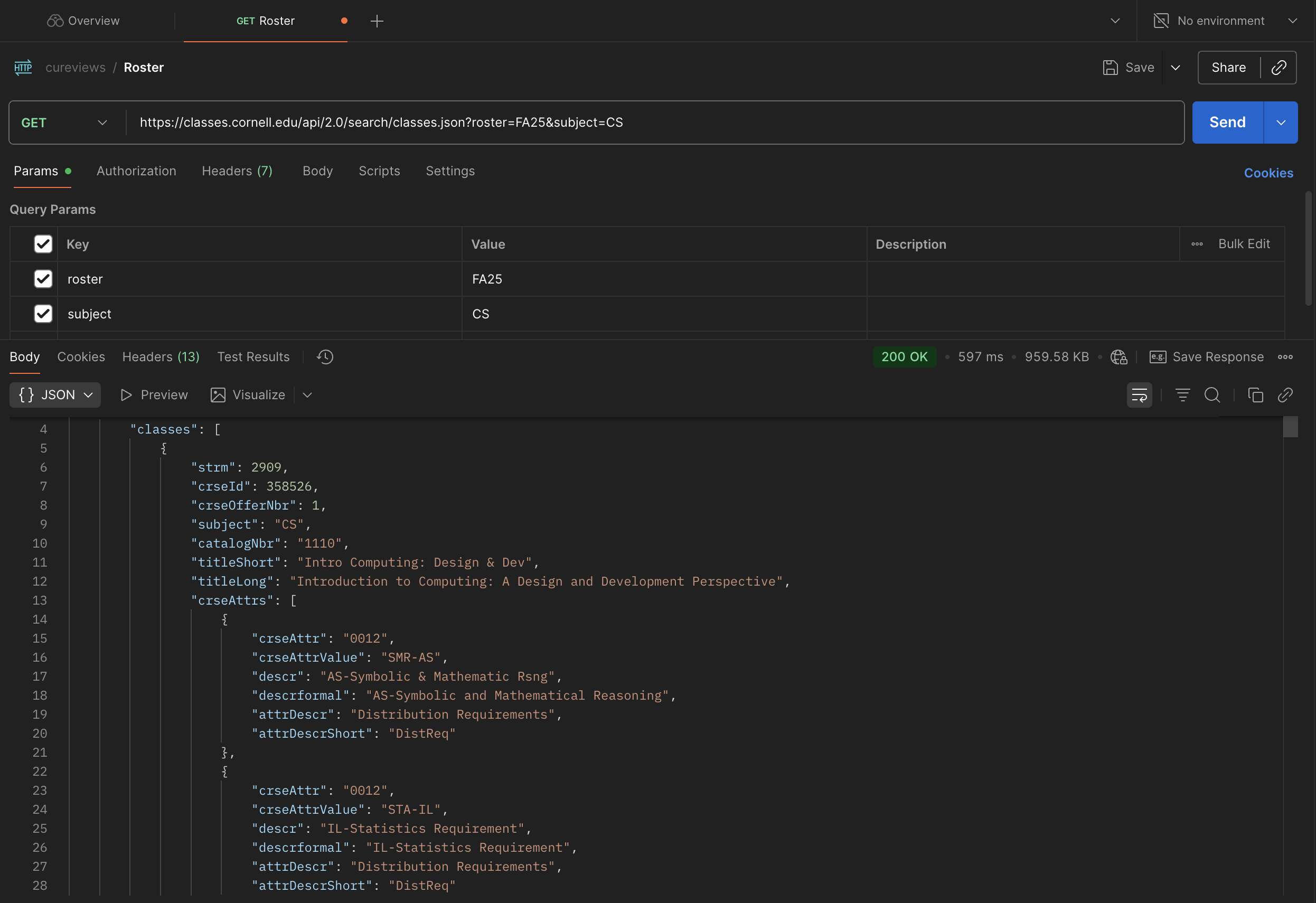Uncheck the select-all params checkbox
This screenshot has height=903, width=1316.
tap(43, 244)
